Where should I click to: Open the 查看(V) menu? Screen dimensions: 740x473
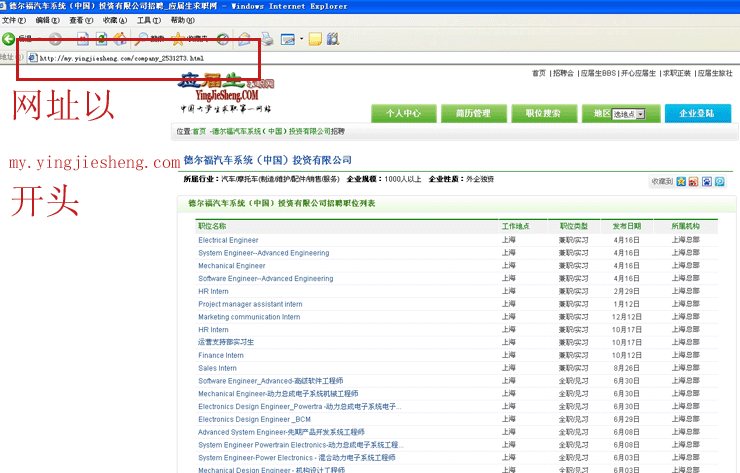point(81,20)
